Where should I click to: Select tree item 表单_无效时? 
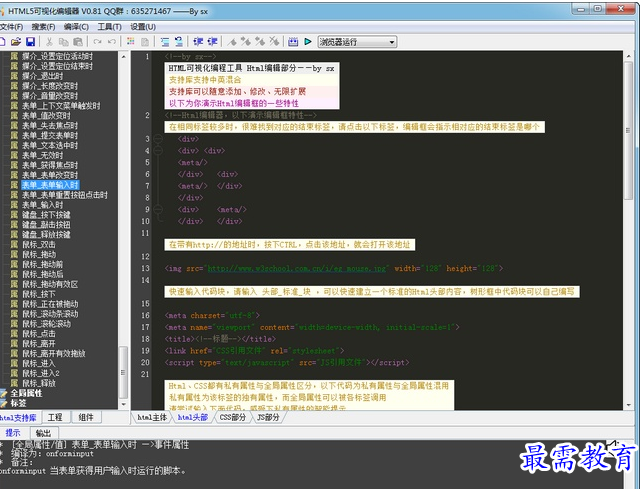pos(42,155)
